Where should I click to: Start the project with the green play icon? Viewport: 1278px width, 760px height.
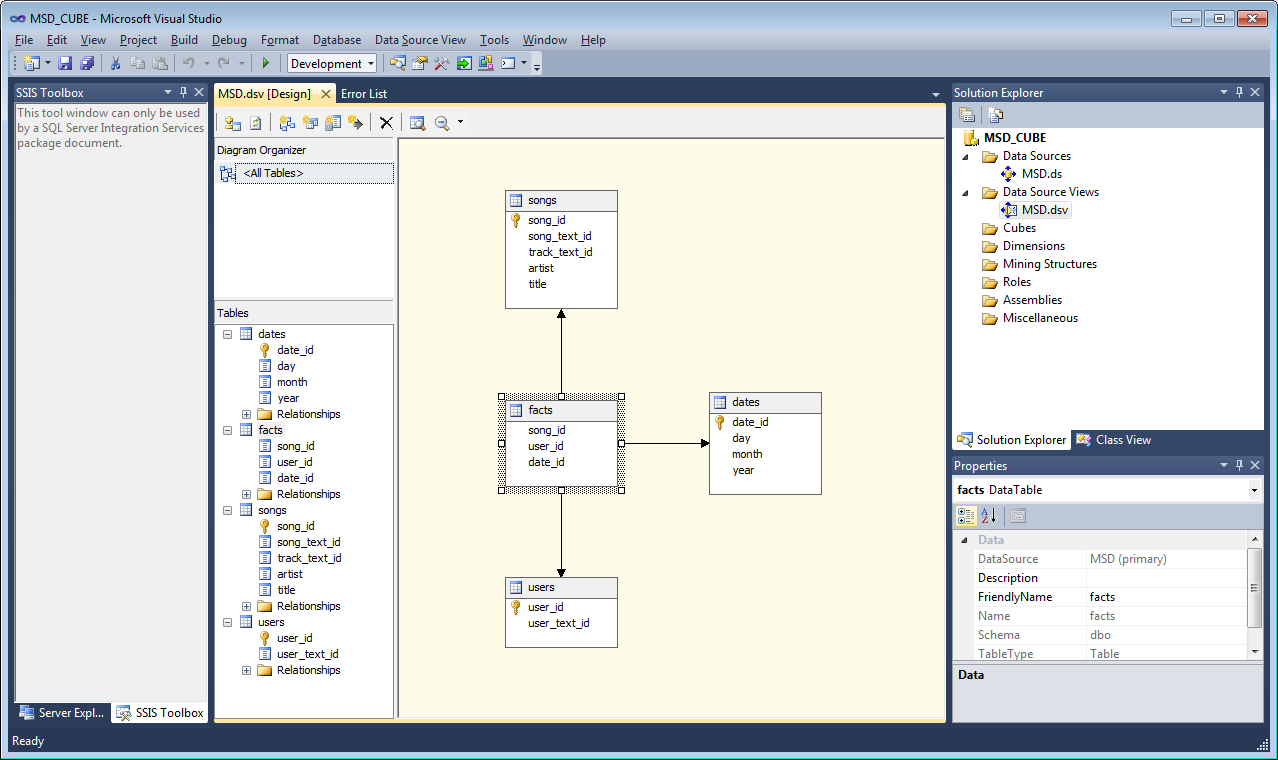[x=266, y=63]
